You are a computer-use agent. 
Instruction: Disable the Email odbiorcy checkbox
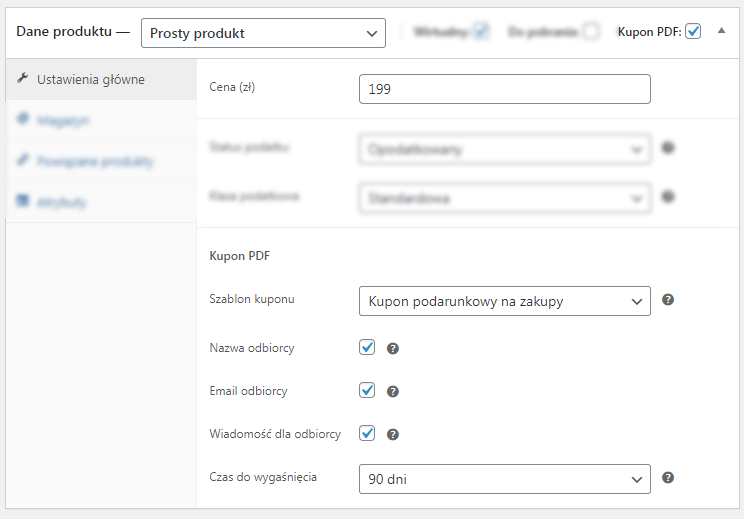(x=367, y=390)
